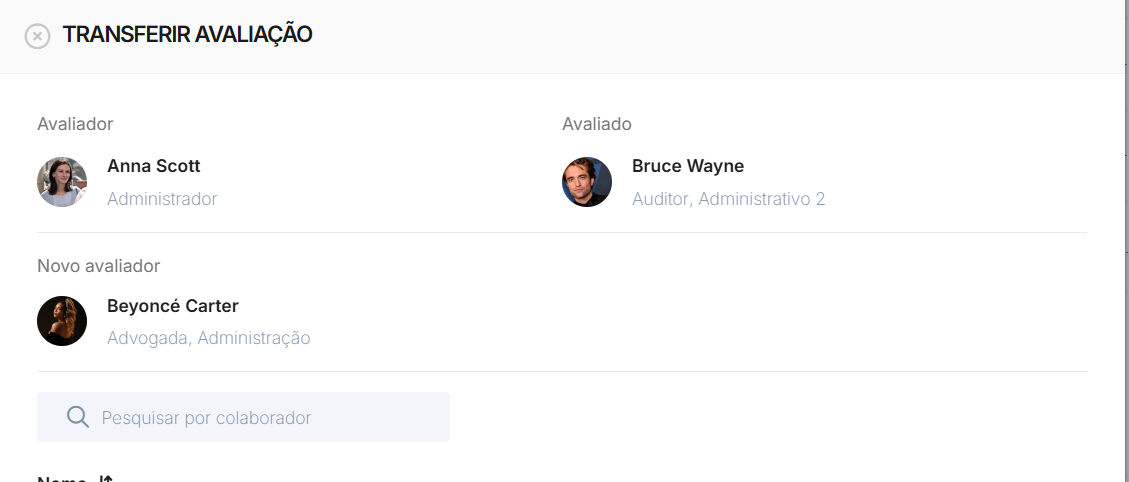
Task: Click the Novo avaliador section heading
Action: pos(99,266)
